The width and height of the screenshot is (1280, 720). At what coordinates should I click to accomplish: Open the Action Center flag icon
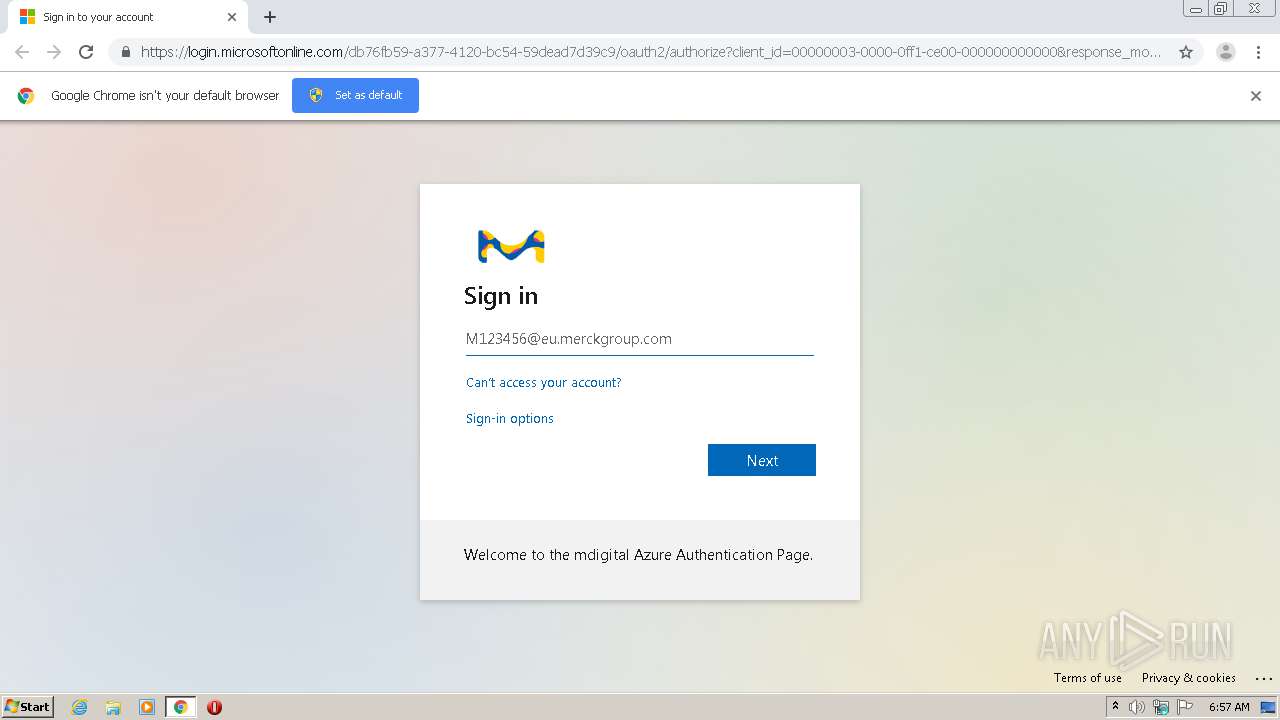coord(1185,707)
